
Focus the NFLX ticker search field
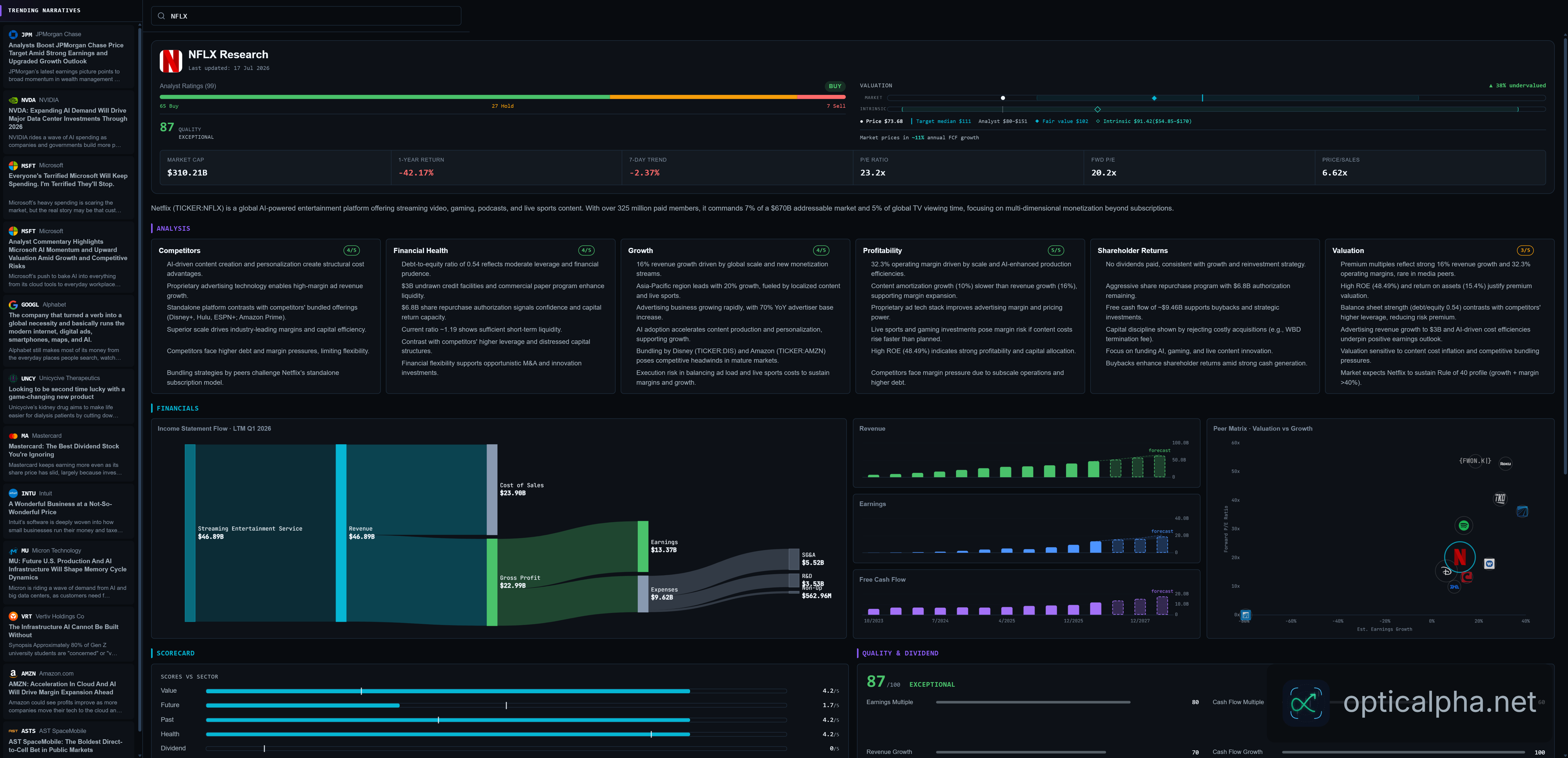coord(306,16)
